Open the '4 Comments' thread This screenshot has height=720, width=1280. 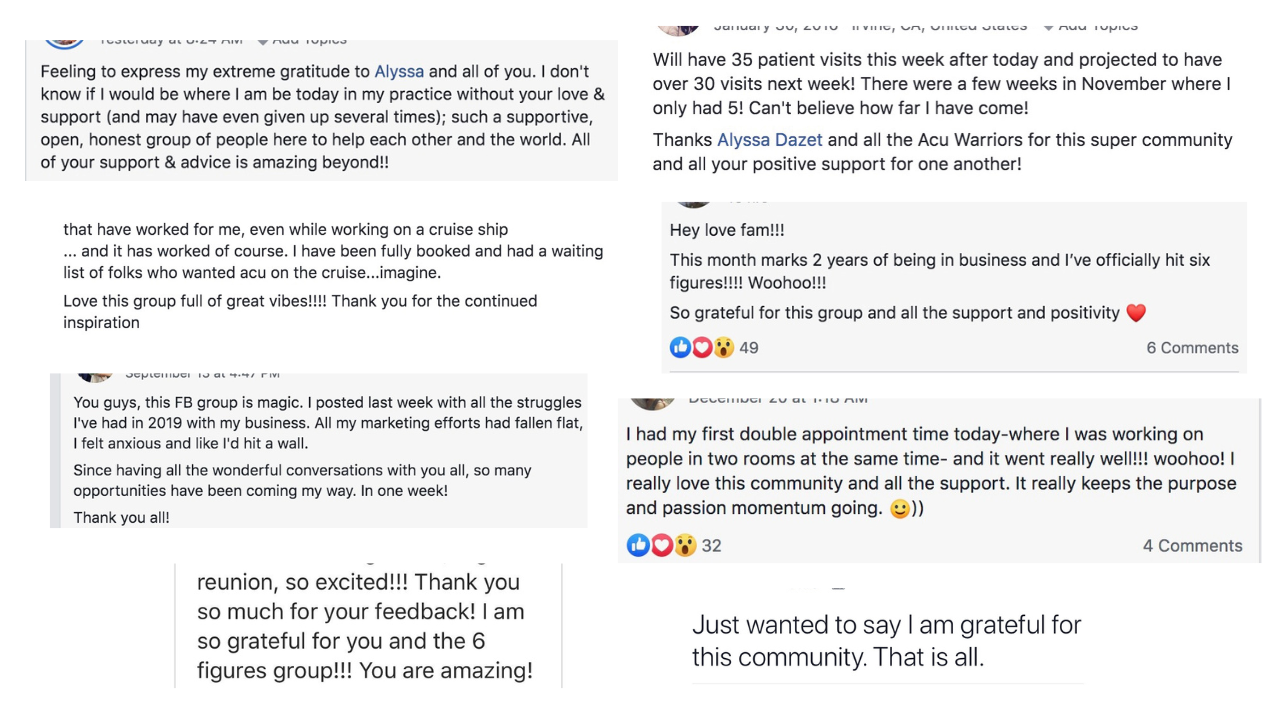point(1192,546)
